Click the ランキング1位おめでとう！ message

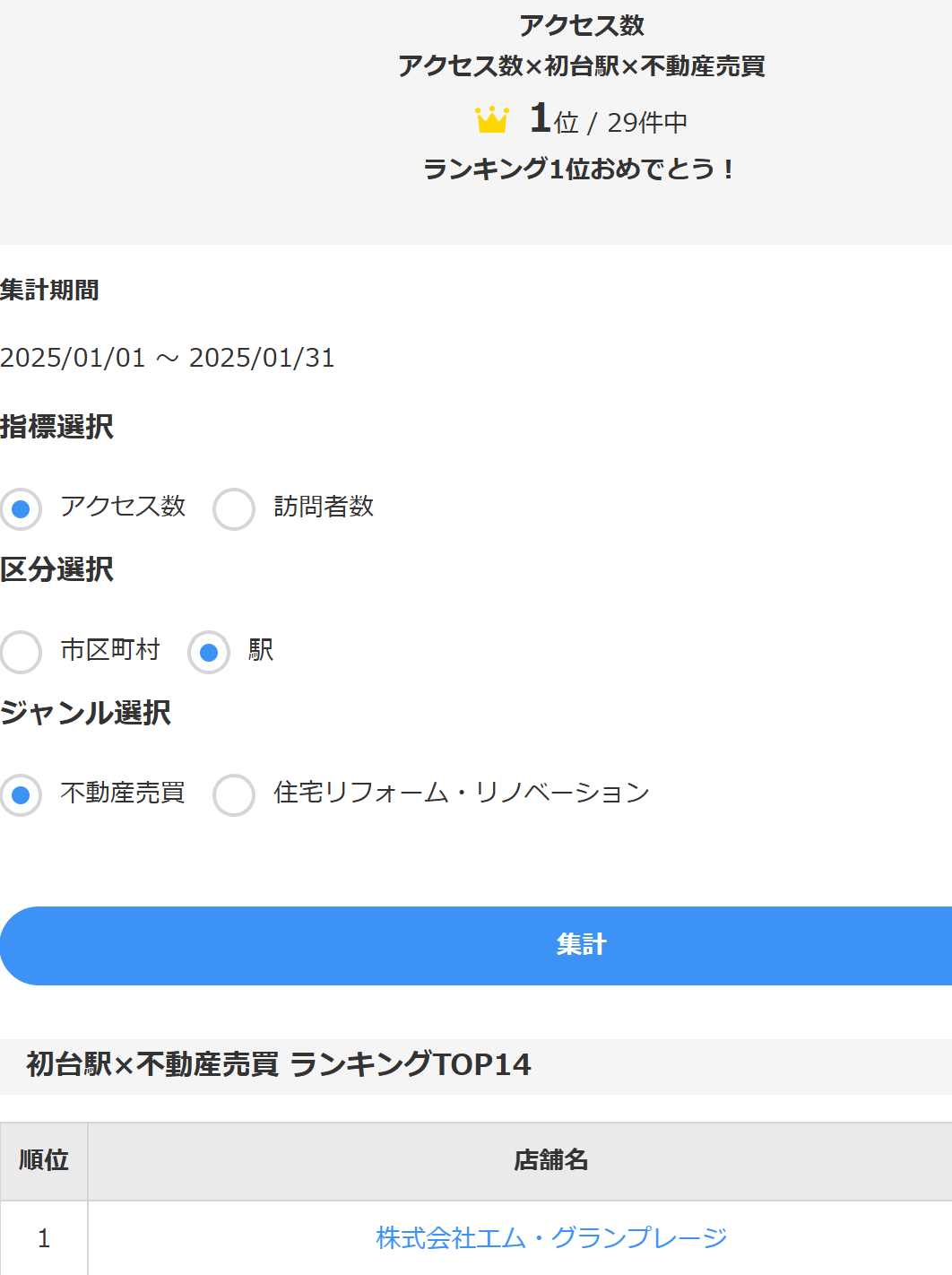[x=579, y=169]
